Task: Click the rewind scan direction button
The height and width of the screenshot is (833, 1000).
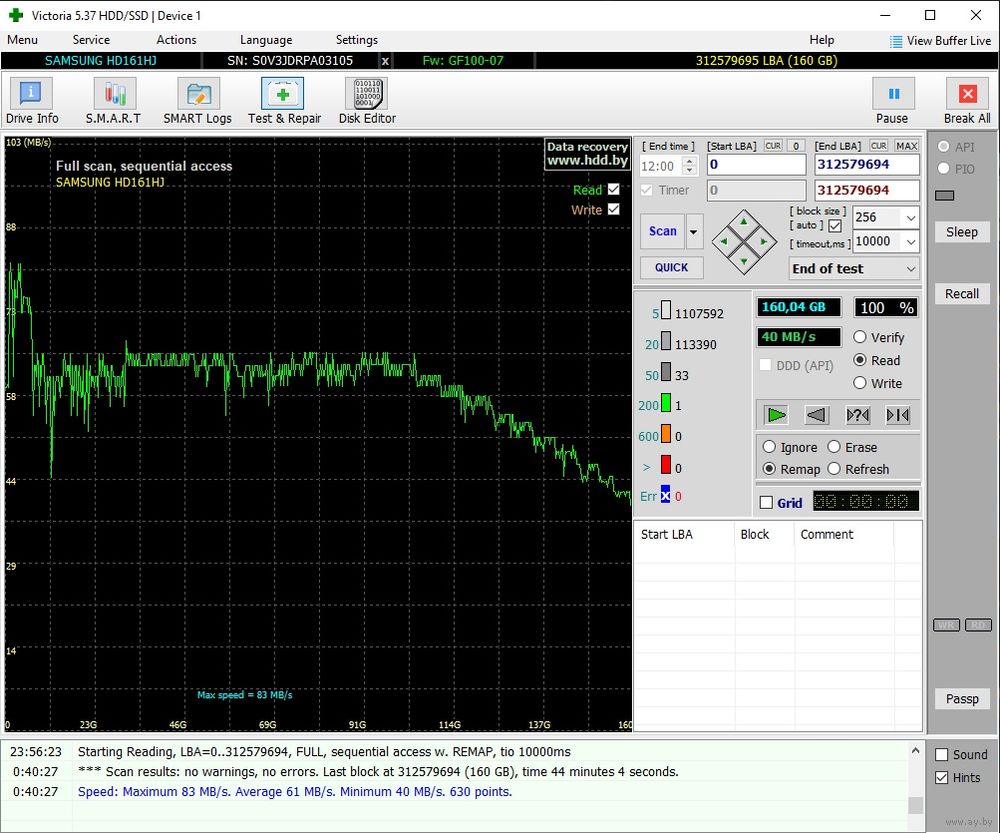Action: [816, 415]
